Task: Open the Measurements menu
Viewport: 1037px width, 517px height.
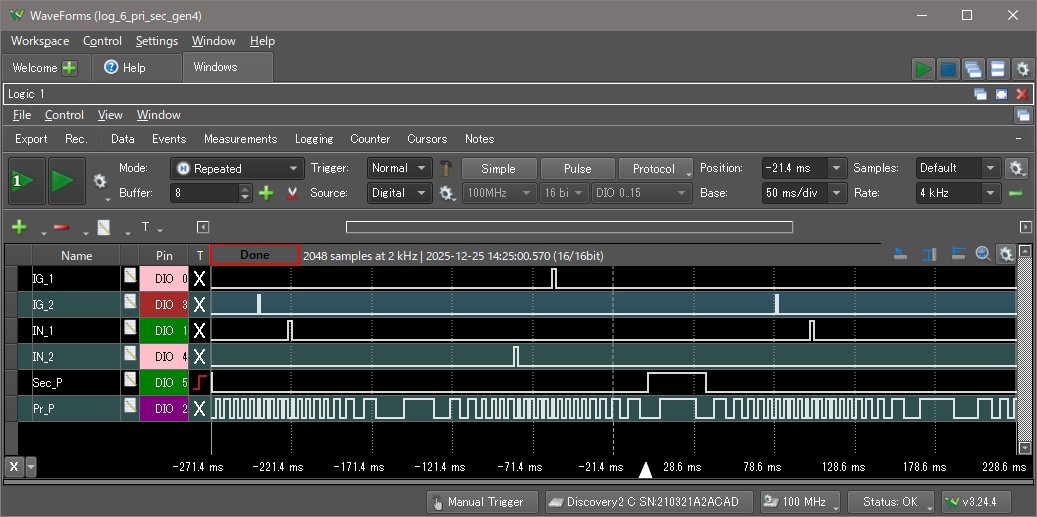Action: 240,139
